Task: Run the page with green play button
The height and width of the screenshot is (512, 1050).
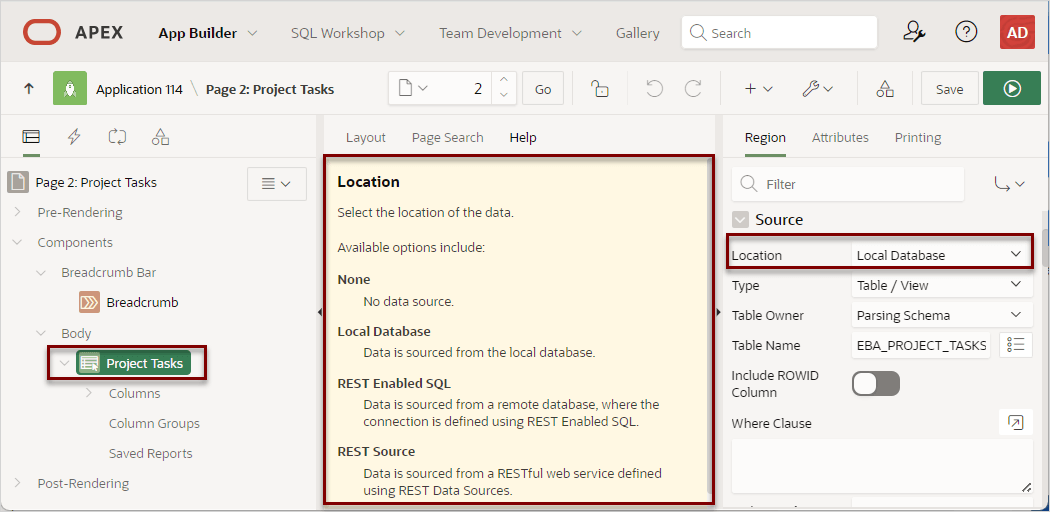Action: [1012, 88]
